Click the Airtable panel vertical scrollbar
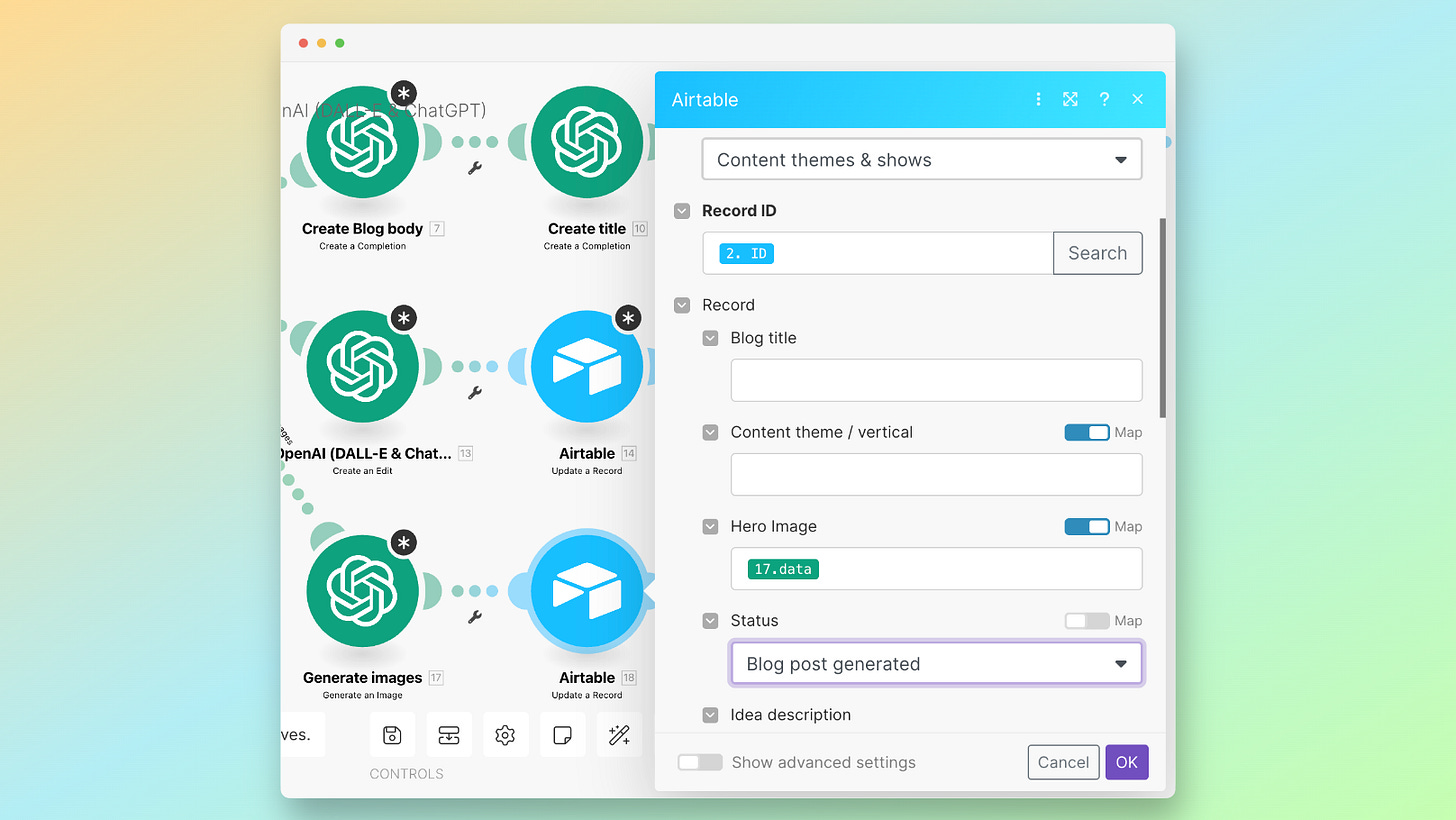Image resolution: width=1456 pixels, height=820 pixels. [x=1162, y=318]
